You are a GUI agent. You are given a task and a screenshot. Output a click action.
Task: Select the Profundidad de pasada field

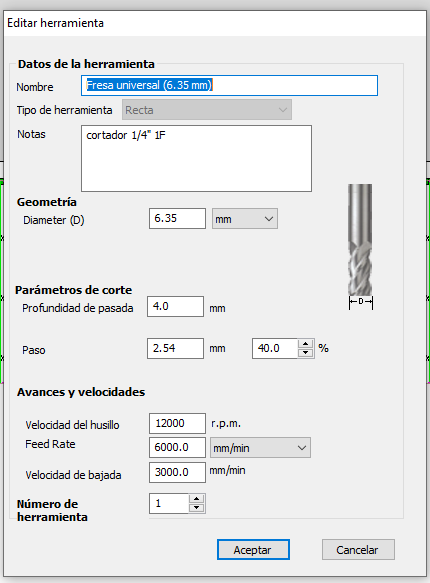pos(175,307)
